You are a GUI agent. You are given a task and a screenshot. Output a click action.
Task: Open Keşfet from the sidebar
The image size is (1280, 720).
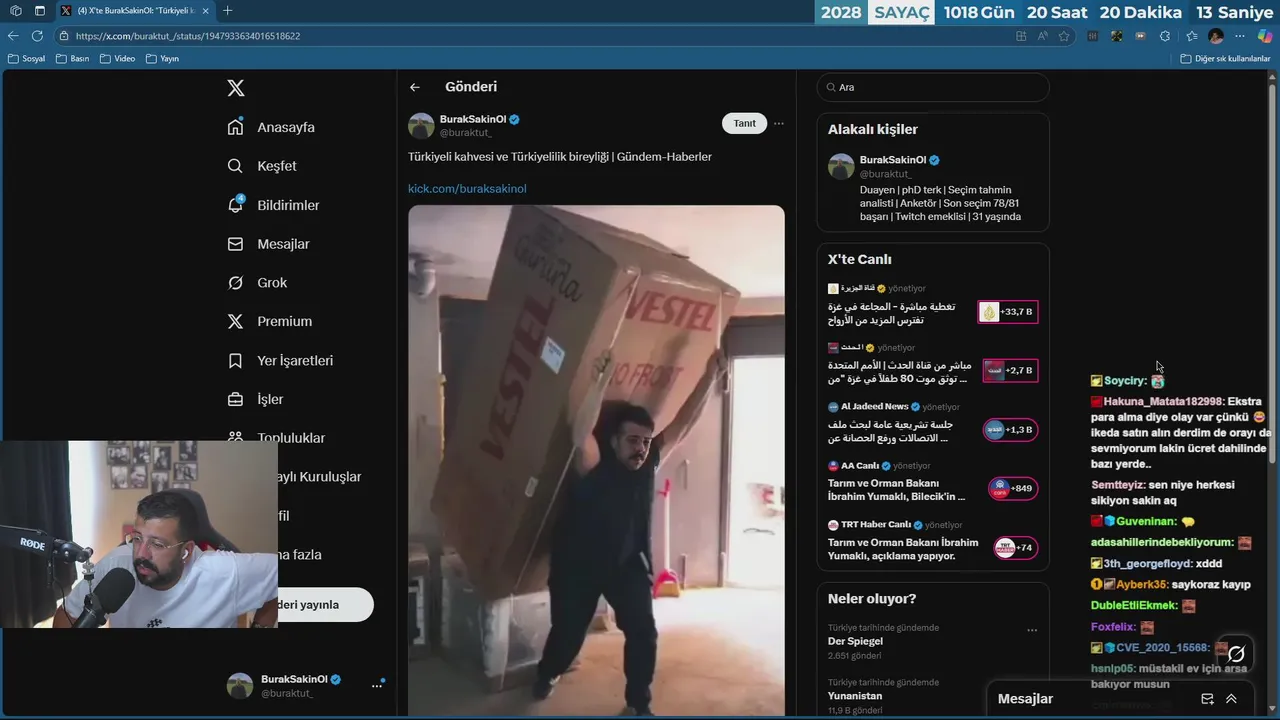(x=262, y=166)
